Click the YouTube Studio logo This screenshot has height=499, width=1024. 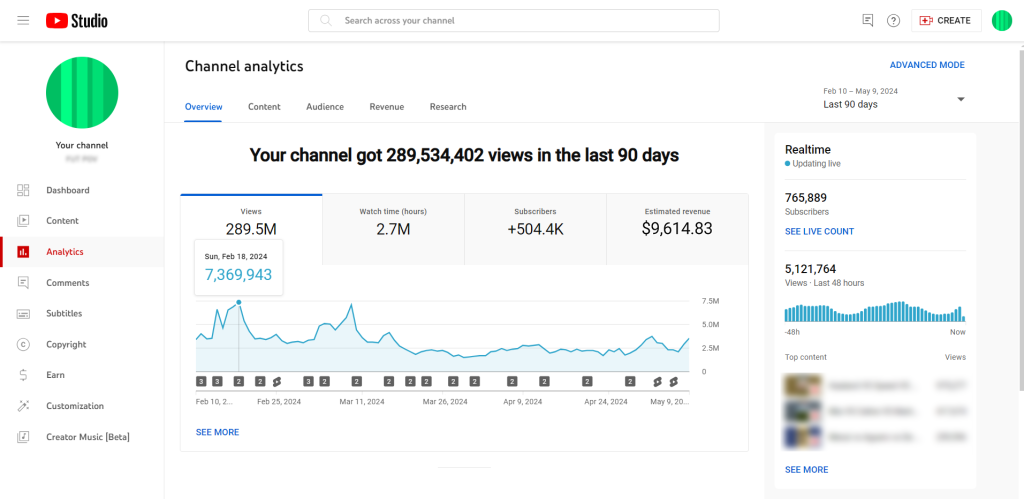pyautogui.click(x=76, y=21)
